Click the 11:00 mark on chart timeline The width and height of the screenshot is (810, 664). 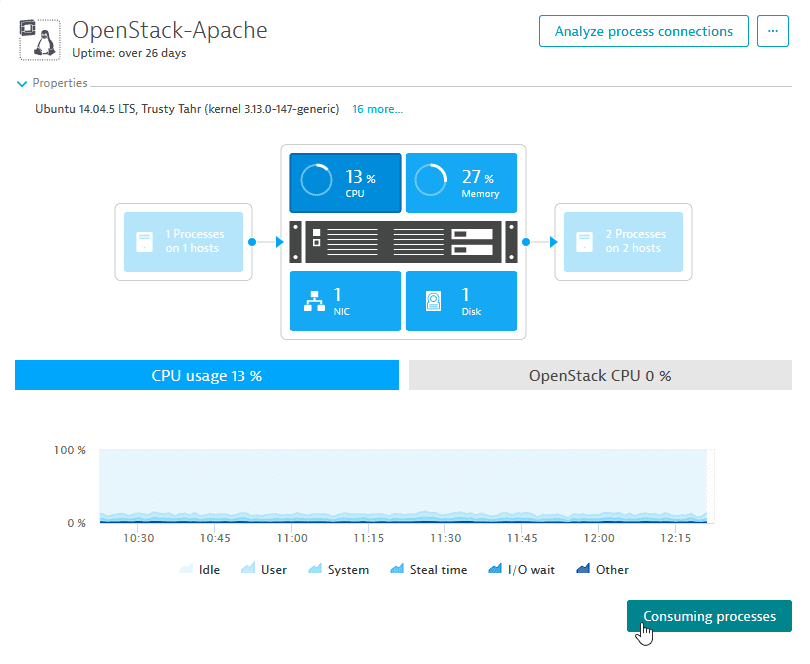(292, 538)
